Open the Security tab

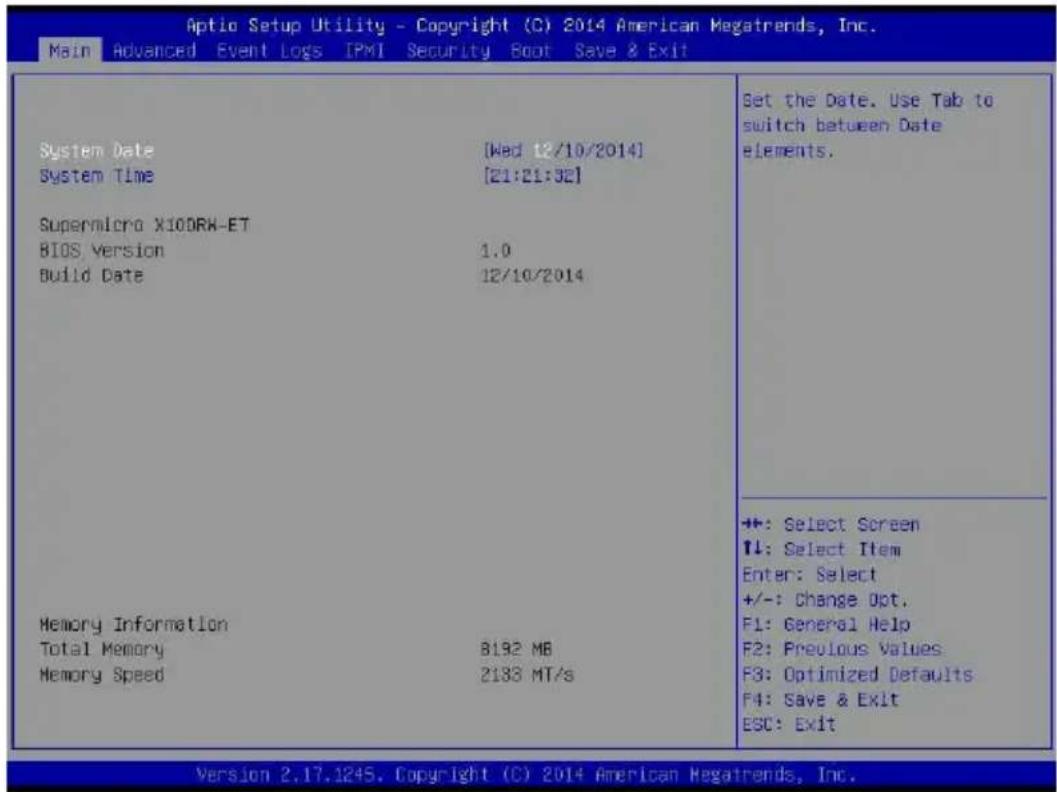pos(448,51)
